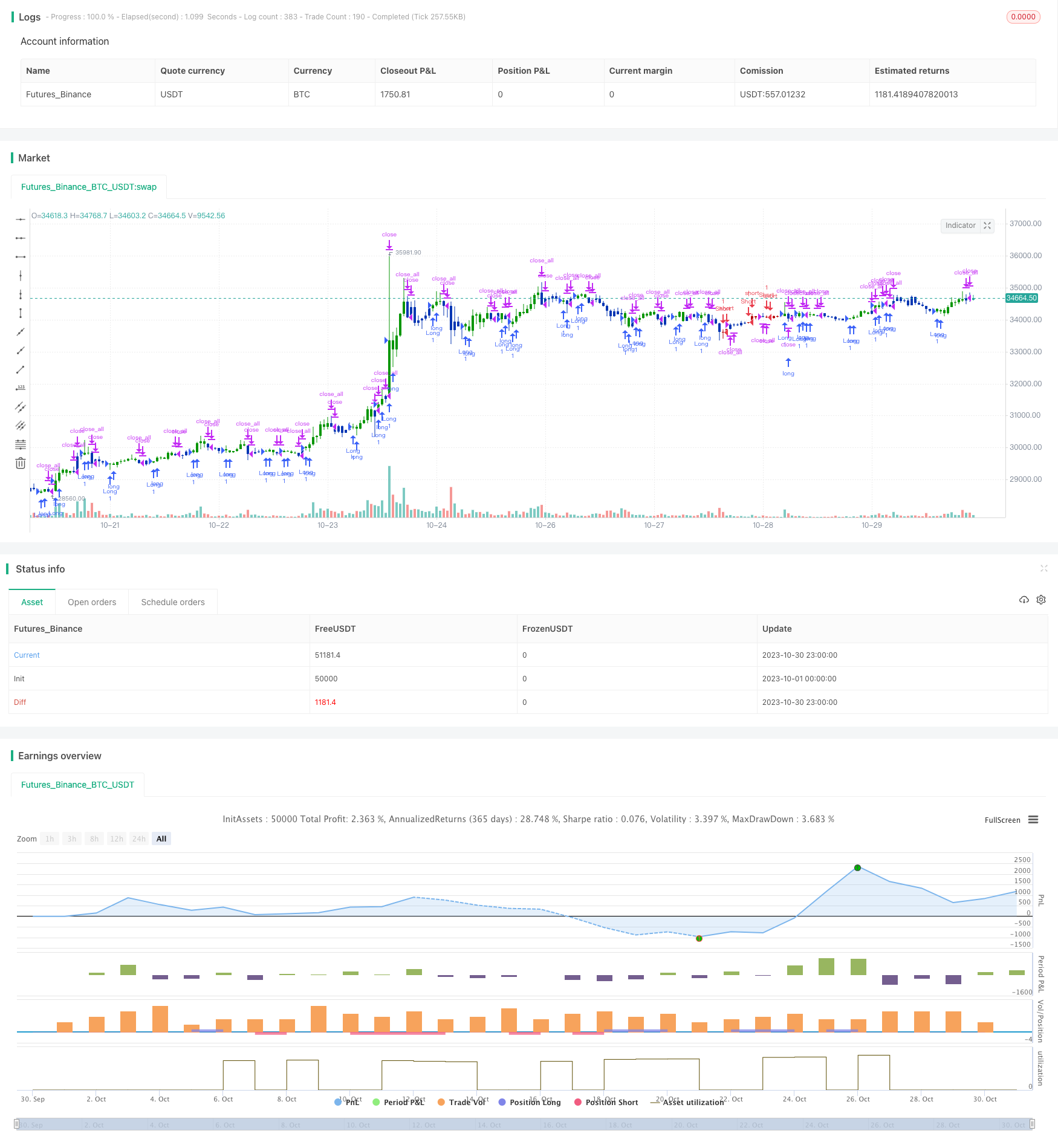Click the FreeUSDT value 51181.4

tap(328, 655)
